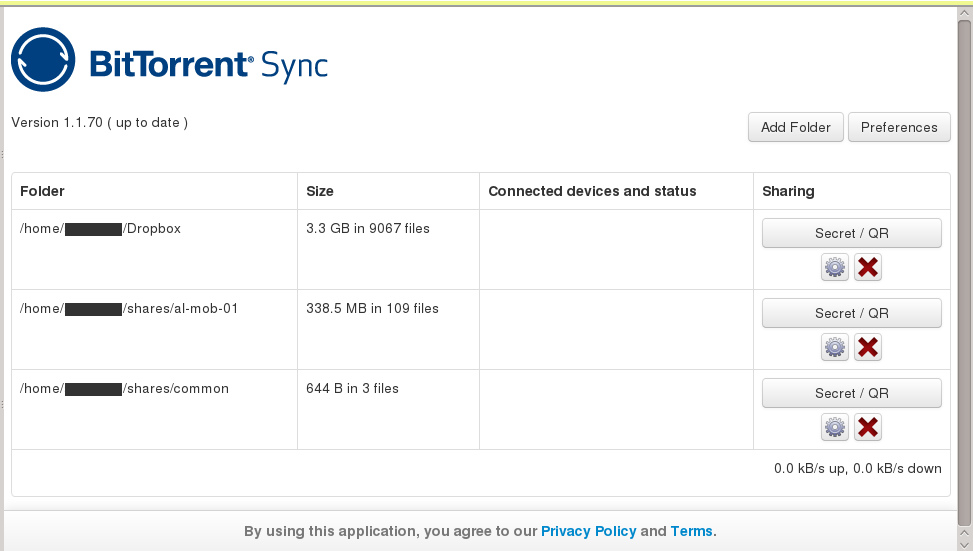Select the Dropbox folder path text
The height and width of the screenshot is (551, 973).
tap(101, 229)
